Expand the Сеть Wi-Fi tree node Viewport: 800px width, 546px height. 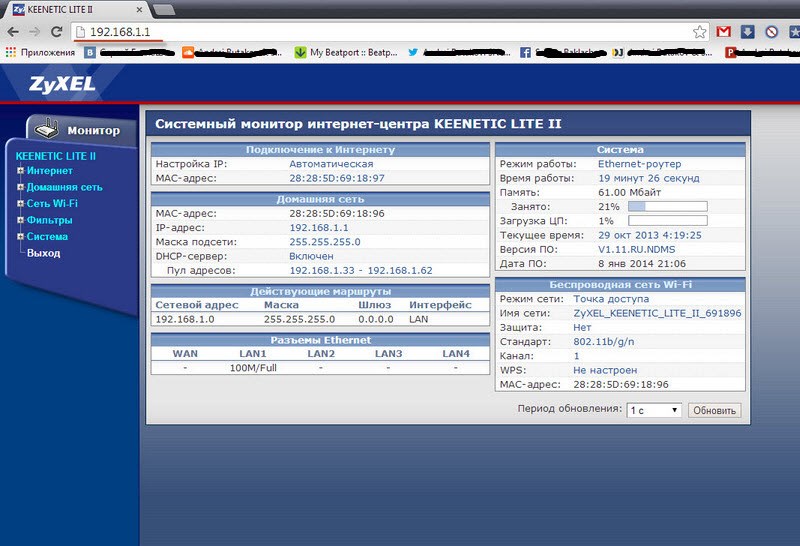click(x=20, y=203)
